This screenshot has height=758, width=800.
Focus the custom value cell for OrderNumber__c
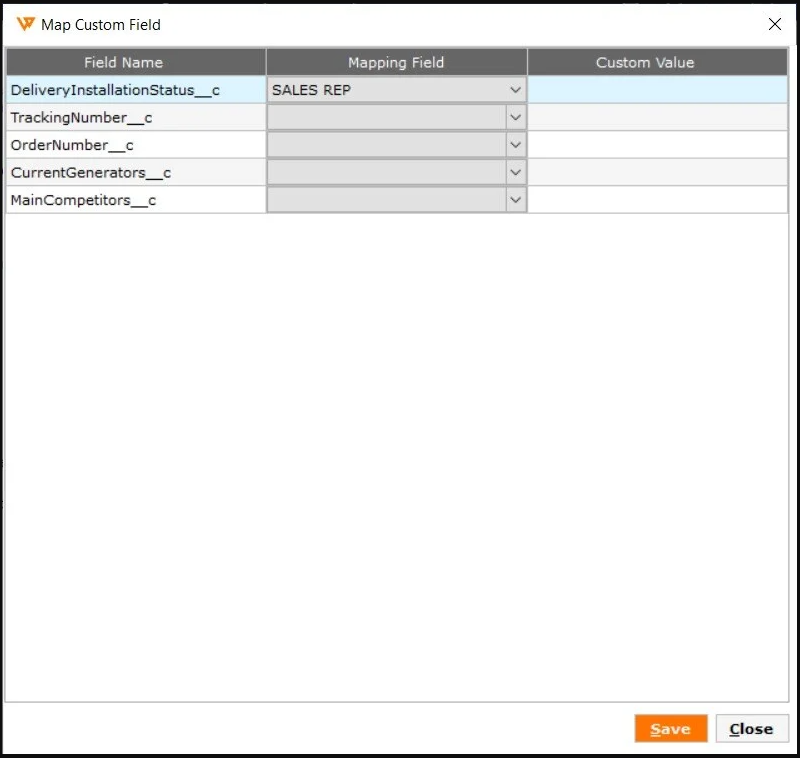657,145
